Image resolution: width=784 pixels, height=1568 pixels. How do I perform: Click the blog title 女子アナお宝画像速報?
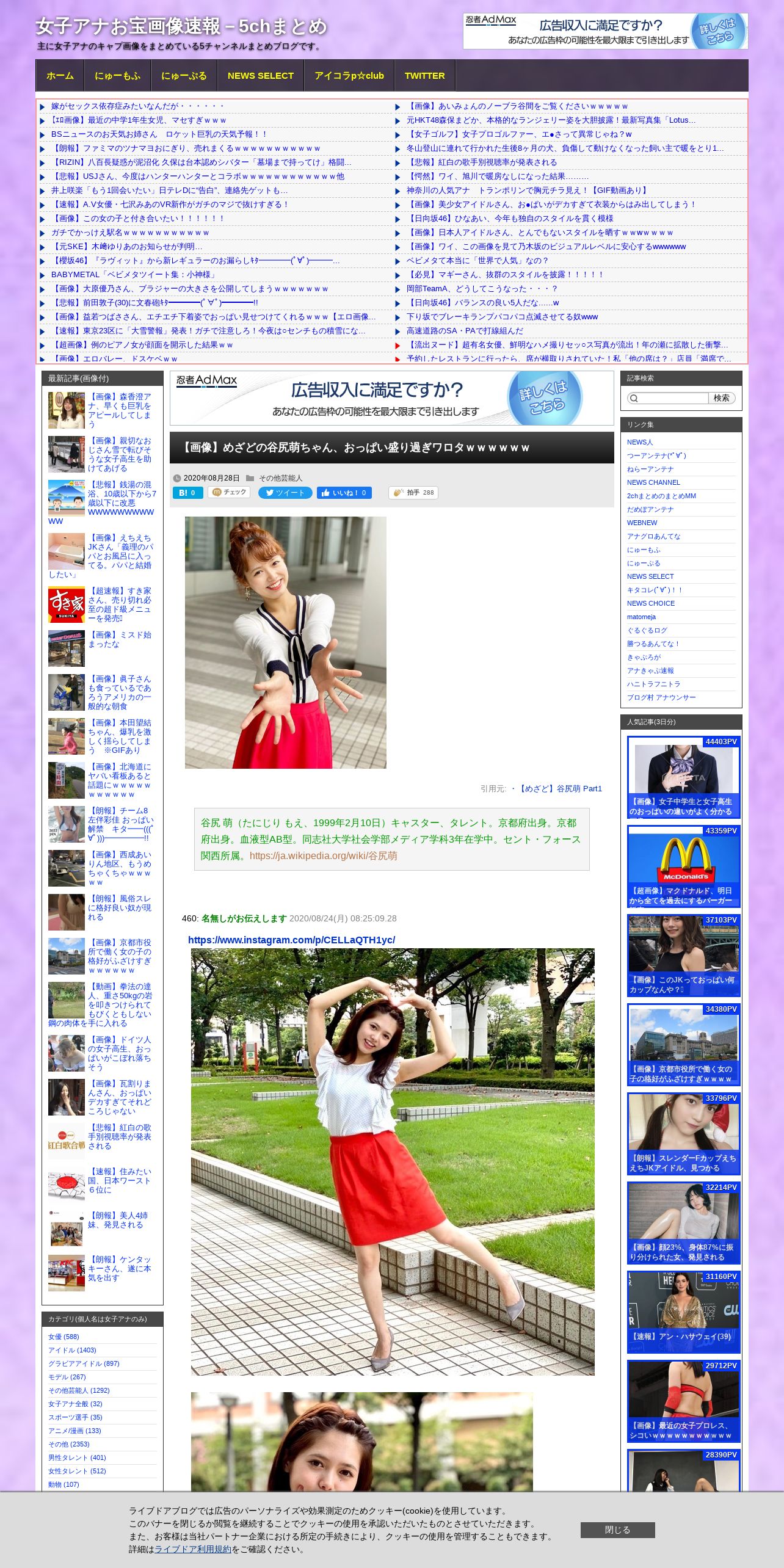click(x=181, y=26)
